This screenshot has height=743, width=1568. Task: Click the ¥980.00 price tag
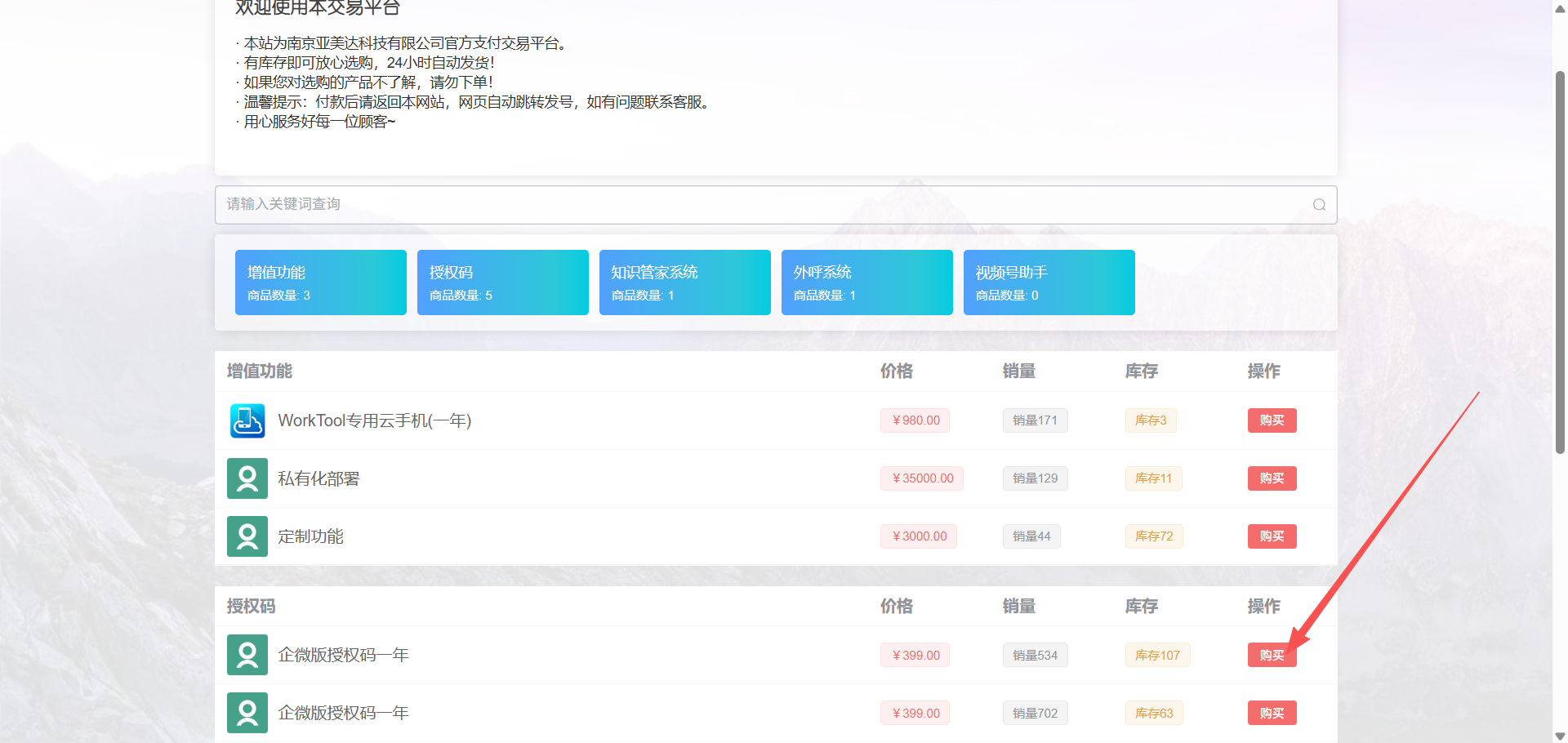click(915, 420)
